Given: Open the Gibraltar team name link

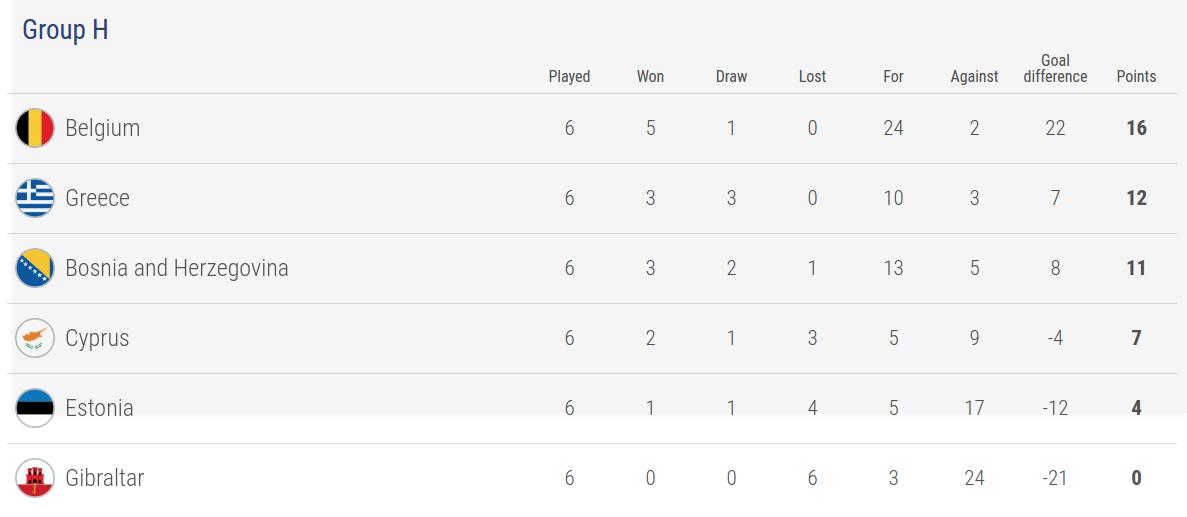Looking at the screenshot, I should tap(104, 478).
